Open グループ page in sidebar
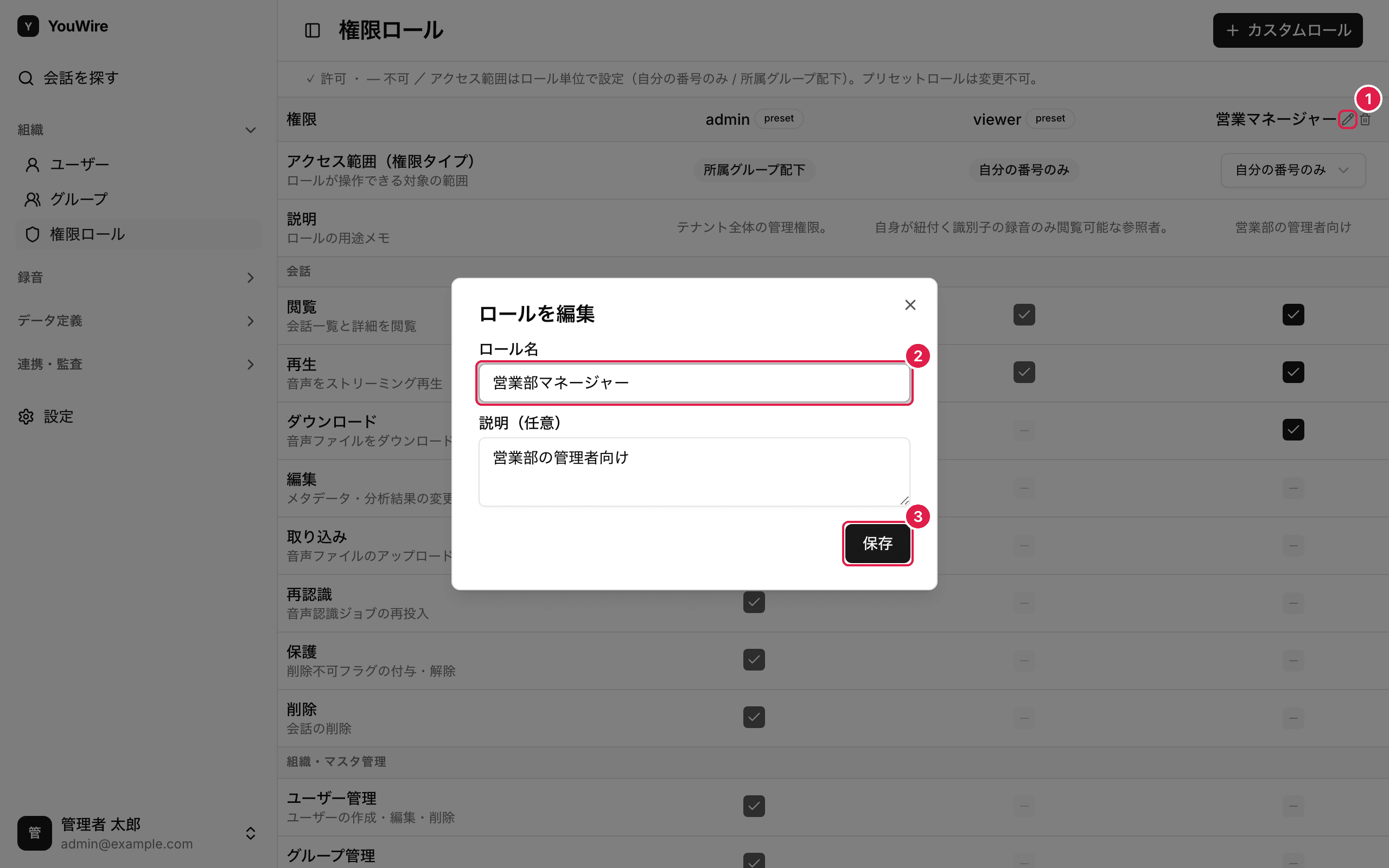1389x868 pixels. (138, 199)
